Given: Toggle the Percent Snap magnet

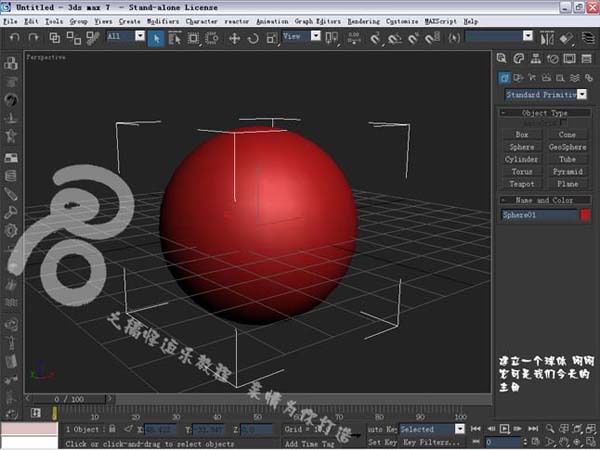Looking at the screenshot, I should click(x=413, y=38).
